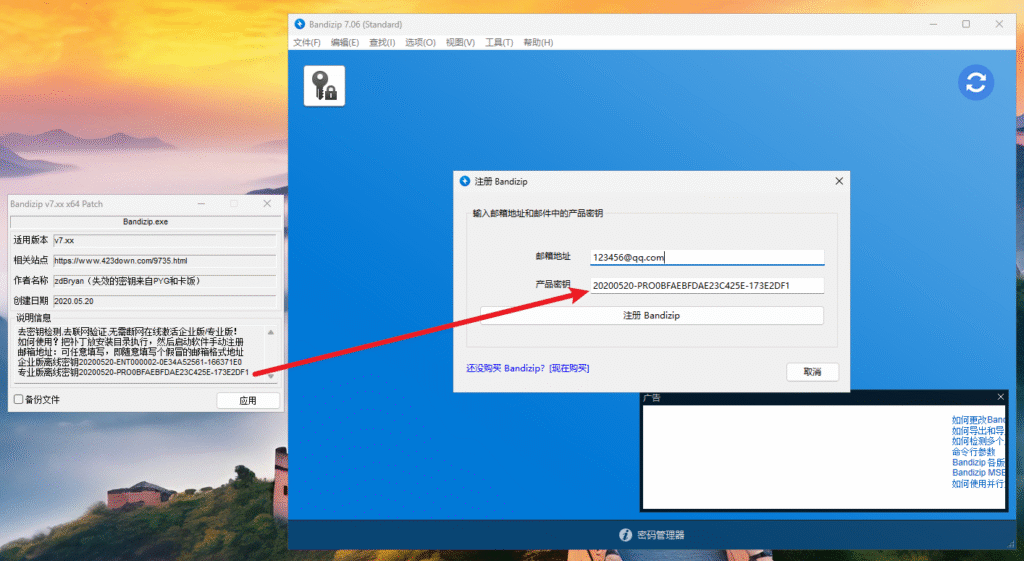Click scroll-up arrow in 说明信息 text box

(x=271, y=332)
